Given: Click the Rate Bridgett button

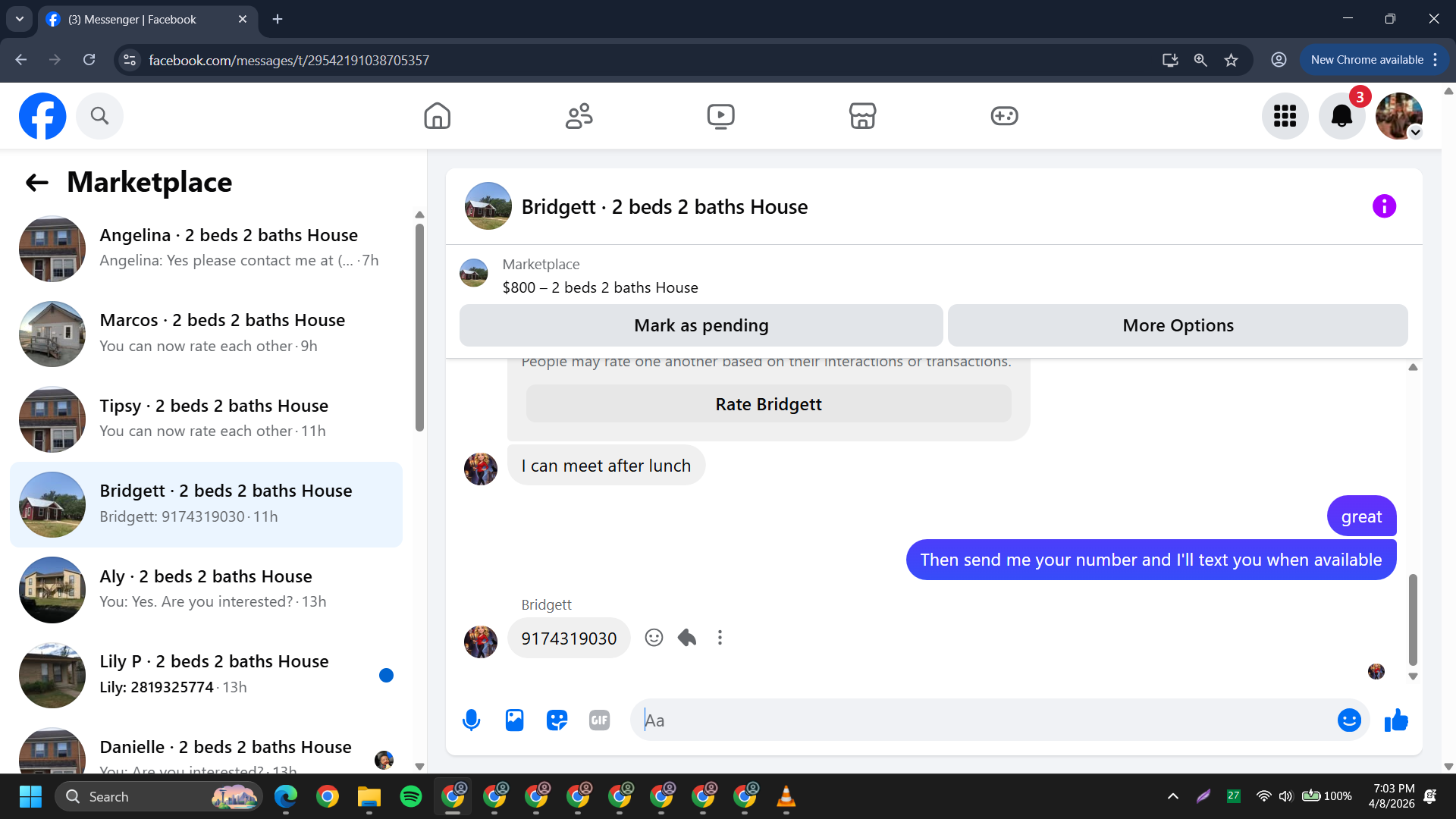Looking at the screenshot, I should coord(768,404).
